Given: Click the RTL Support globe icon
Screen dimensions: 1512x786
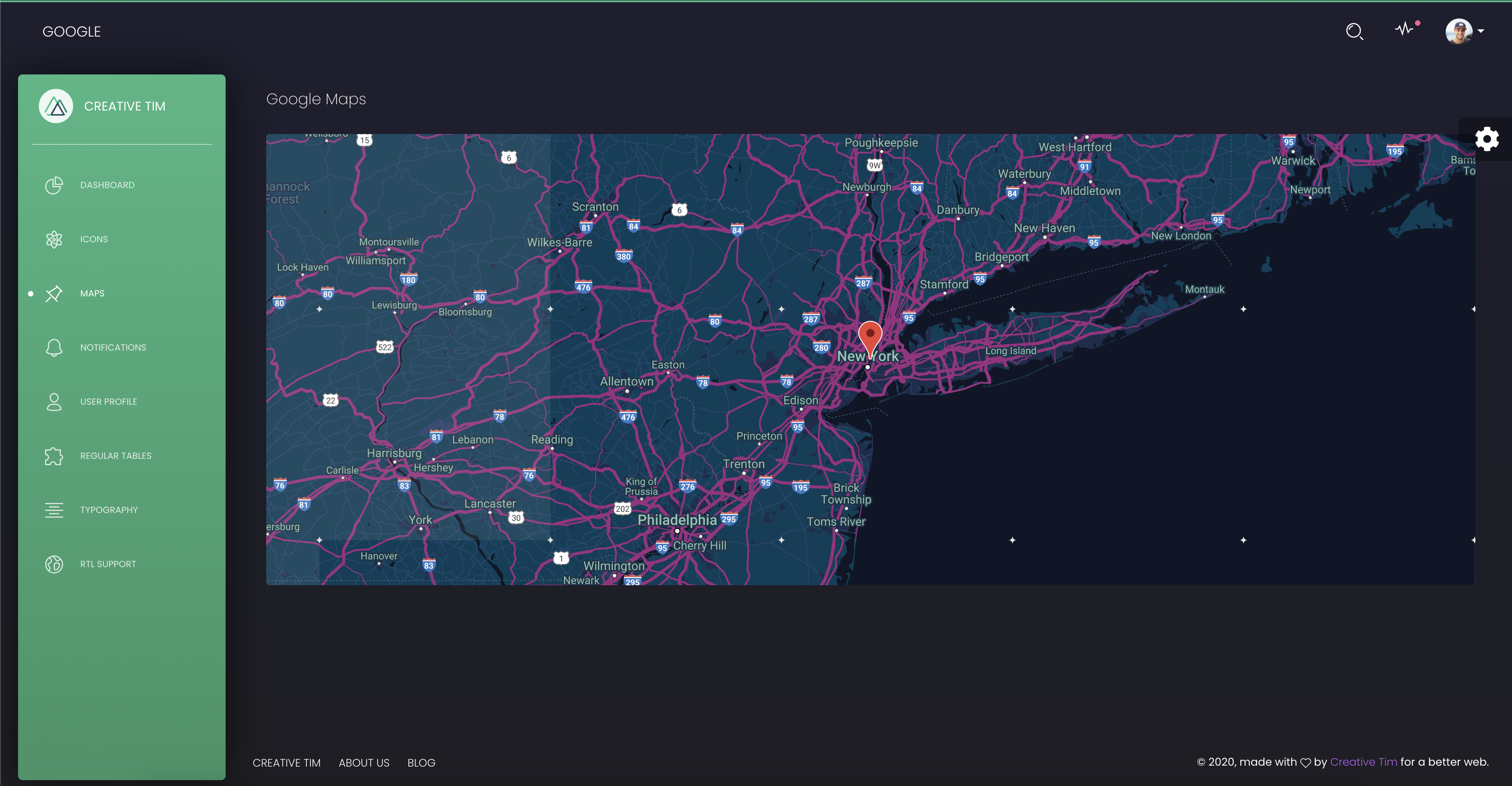Looking at the screenshot, I should pos(54,564).
